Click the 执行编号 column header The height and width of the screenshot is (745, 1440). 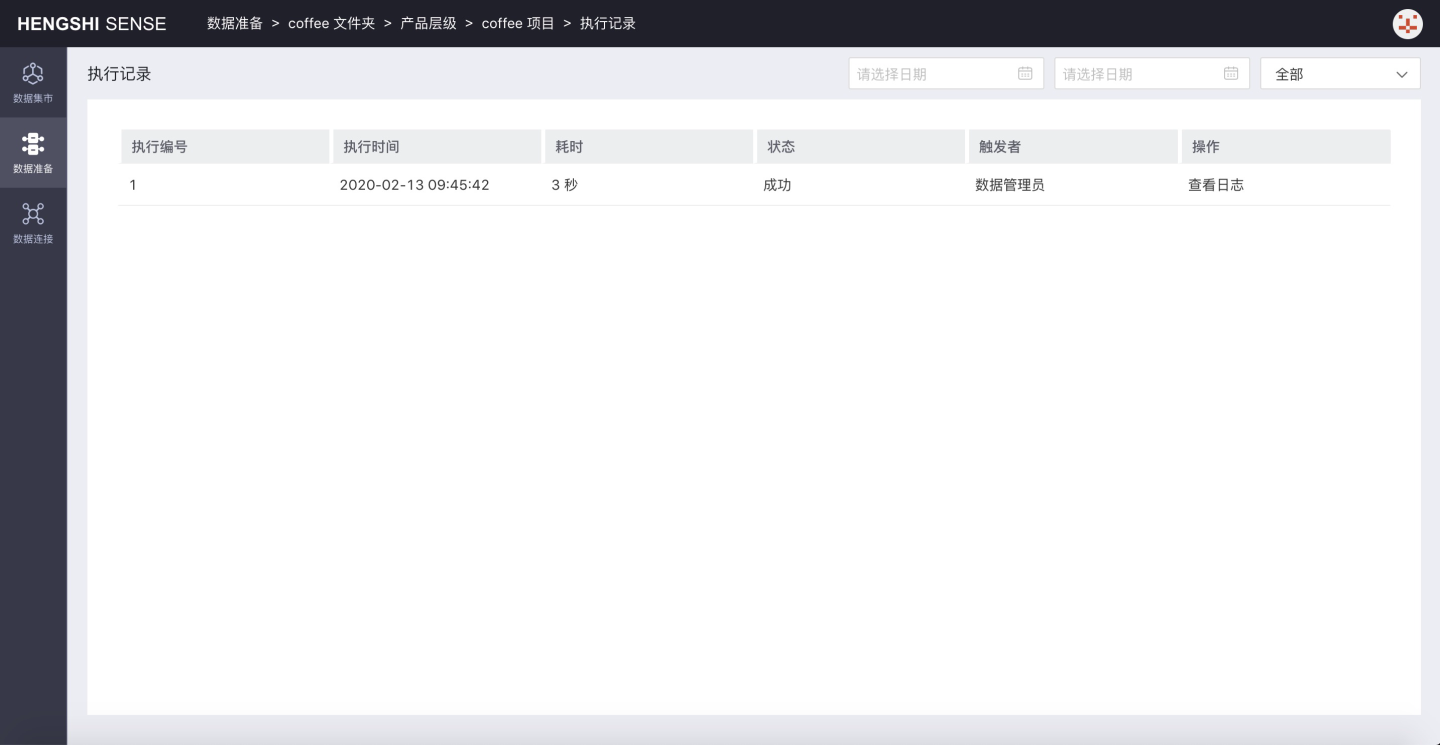coord(159,146)
